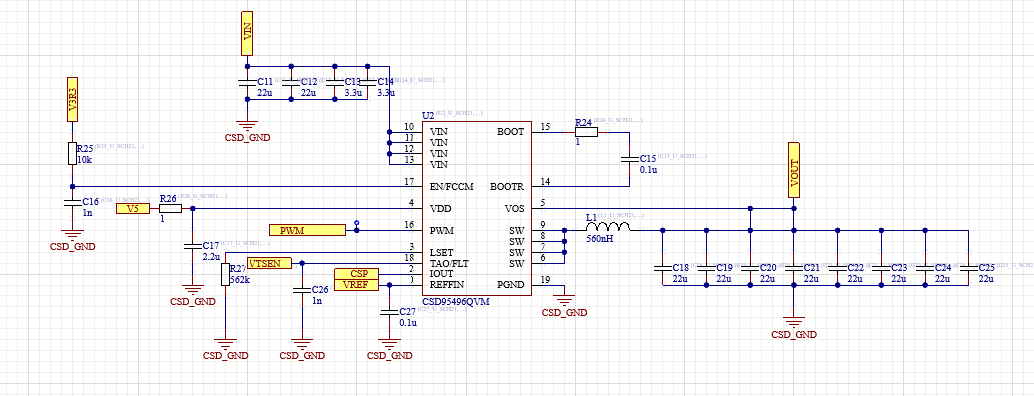This screenshot has width=1034, height=396.
Task: Select the output capacitor C18 symbol
Action: pyautogui.click(x=663, y=268)
